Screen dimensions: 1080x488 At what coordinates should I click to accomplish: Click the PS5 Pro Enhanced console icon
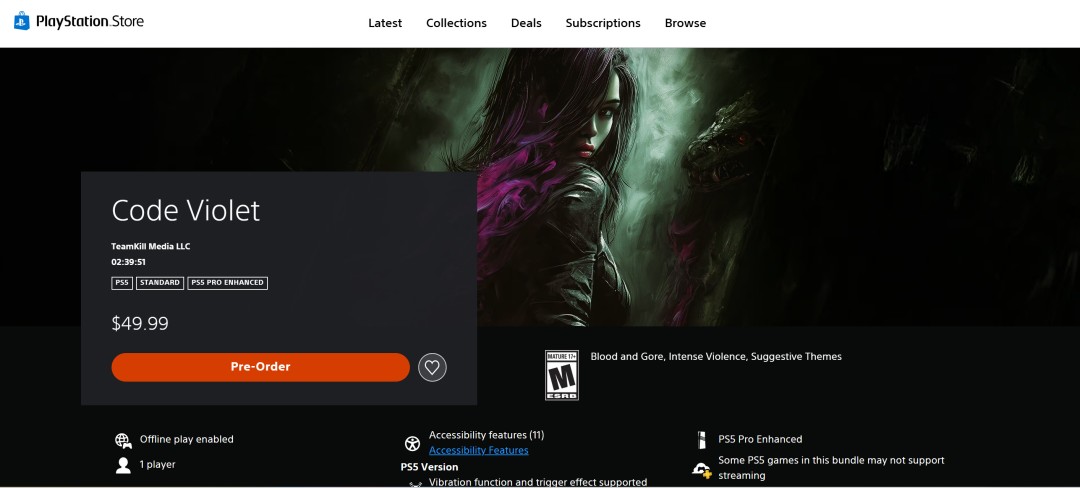click(701, 440)
